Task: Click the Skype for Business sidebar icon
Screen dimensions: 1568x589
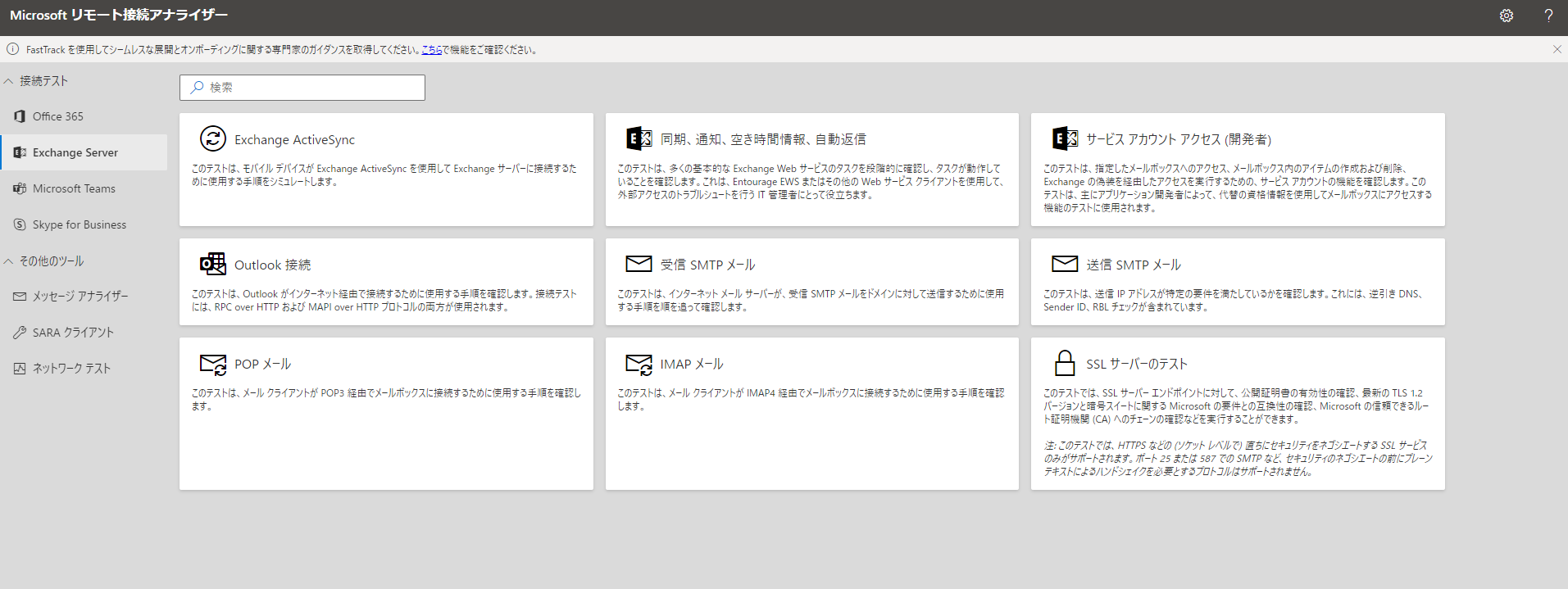Action: coord(20,224)
